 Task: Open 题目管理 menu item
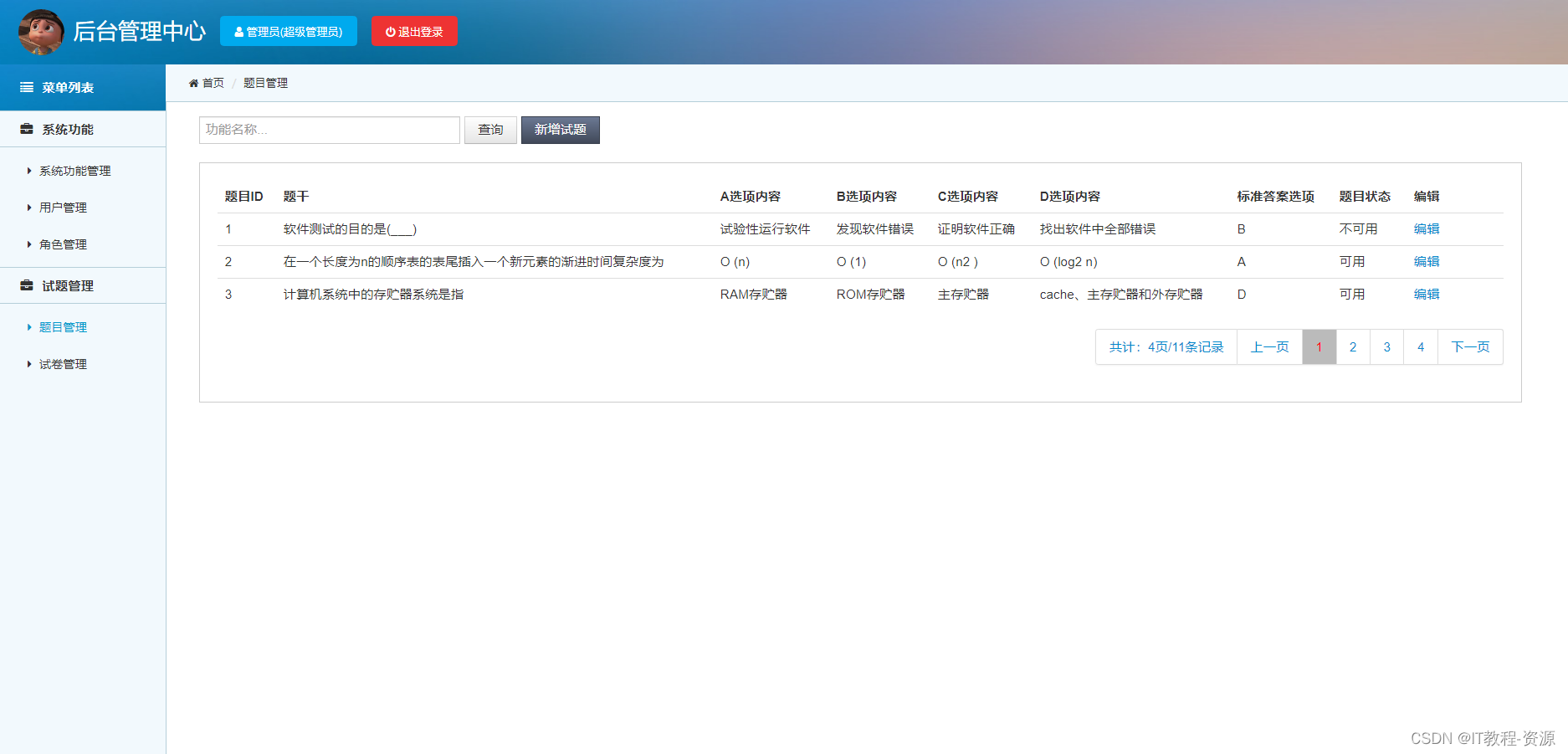63,327
